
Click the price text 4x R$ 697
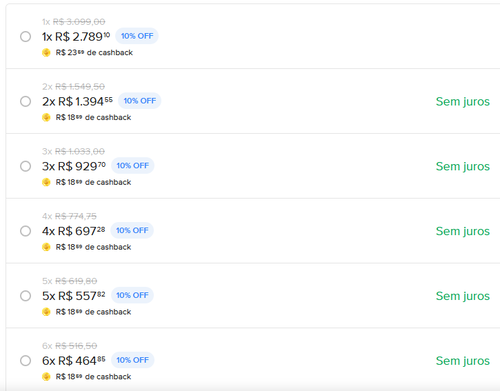(74, 231)
